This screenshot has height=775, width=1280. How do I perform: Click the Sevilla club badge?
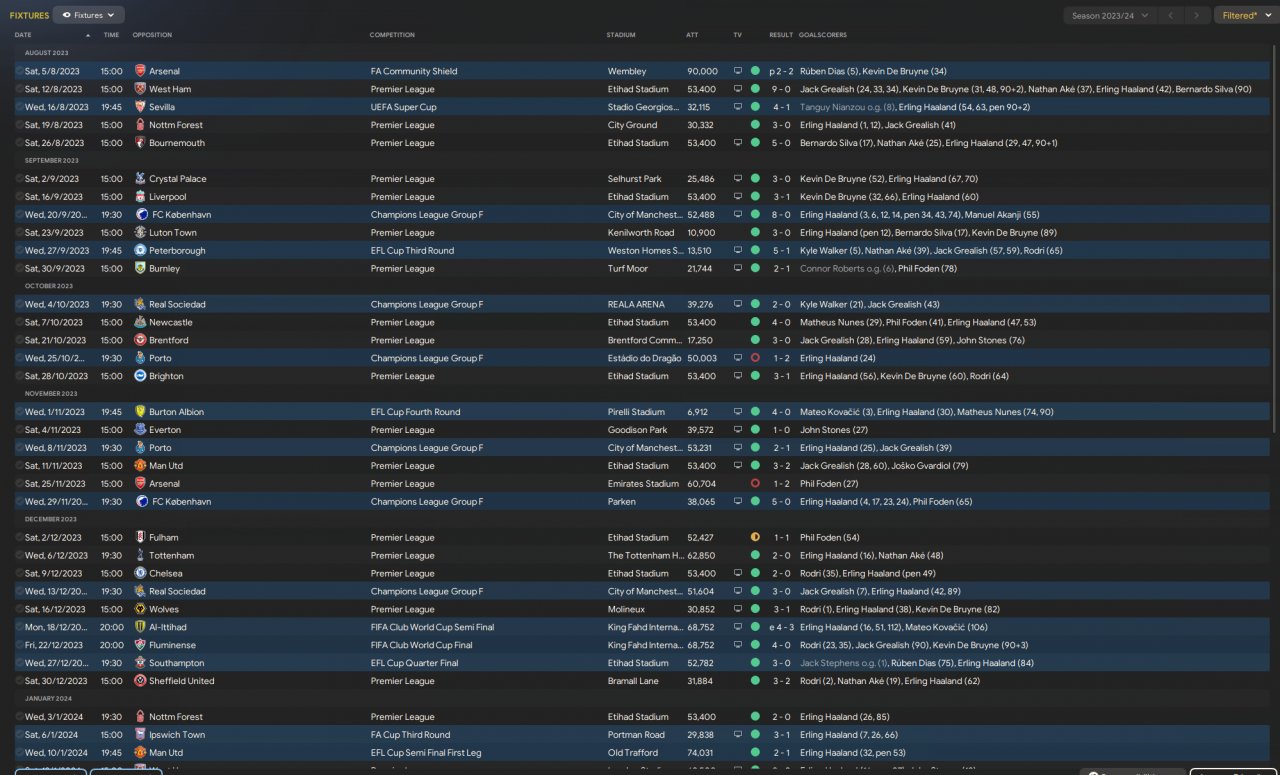click(140, 107)
